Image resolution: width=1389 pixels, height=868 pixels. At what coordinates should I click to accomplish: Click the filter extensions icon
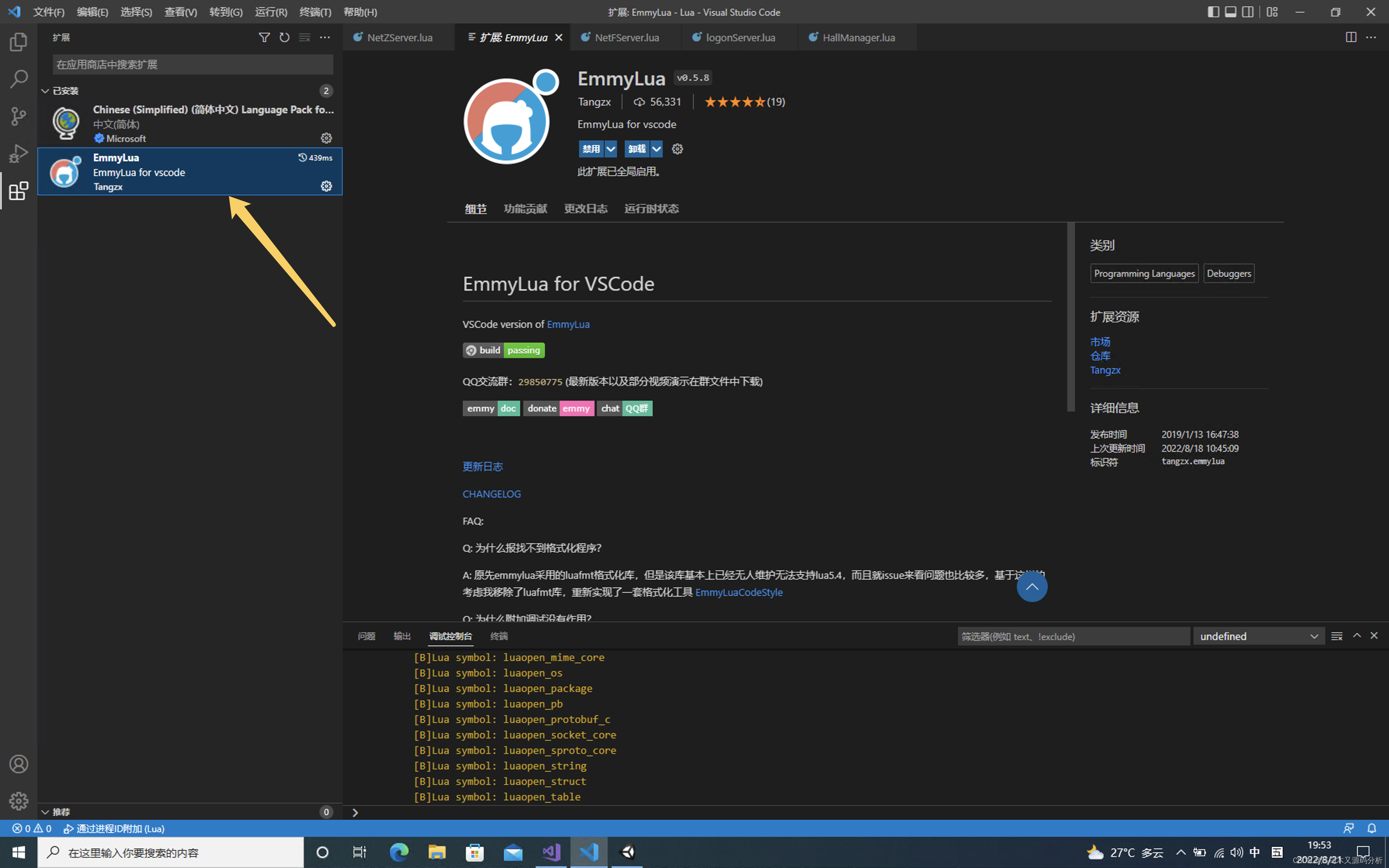click(264, 37)
